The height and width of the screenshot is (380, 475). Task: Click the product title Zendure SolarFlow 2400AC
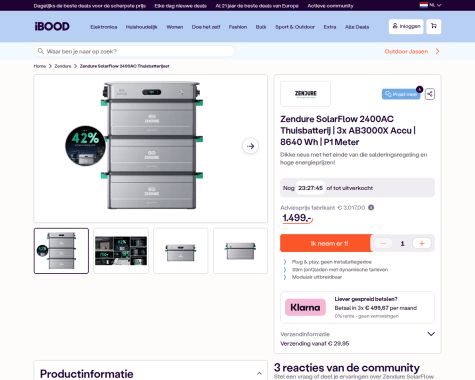tap(348, 130)
